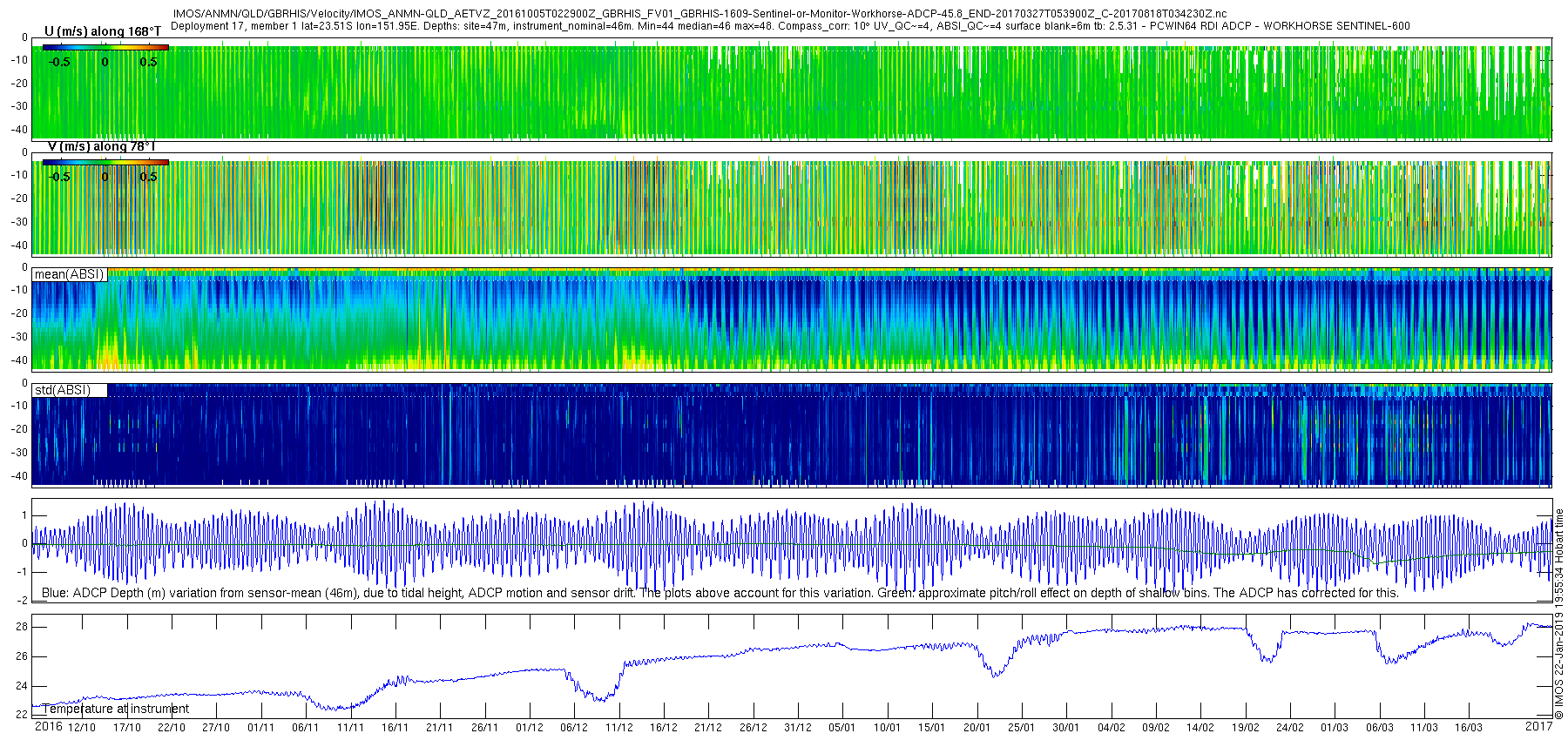Click the '21/11' date tick label

(440, 728)
